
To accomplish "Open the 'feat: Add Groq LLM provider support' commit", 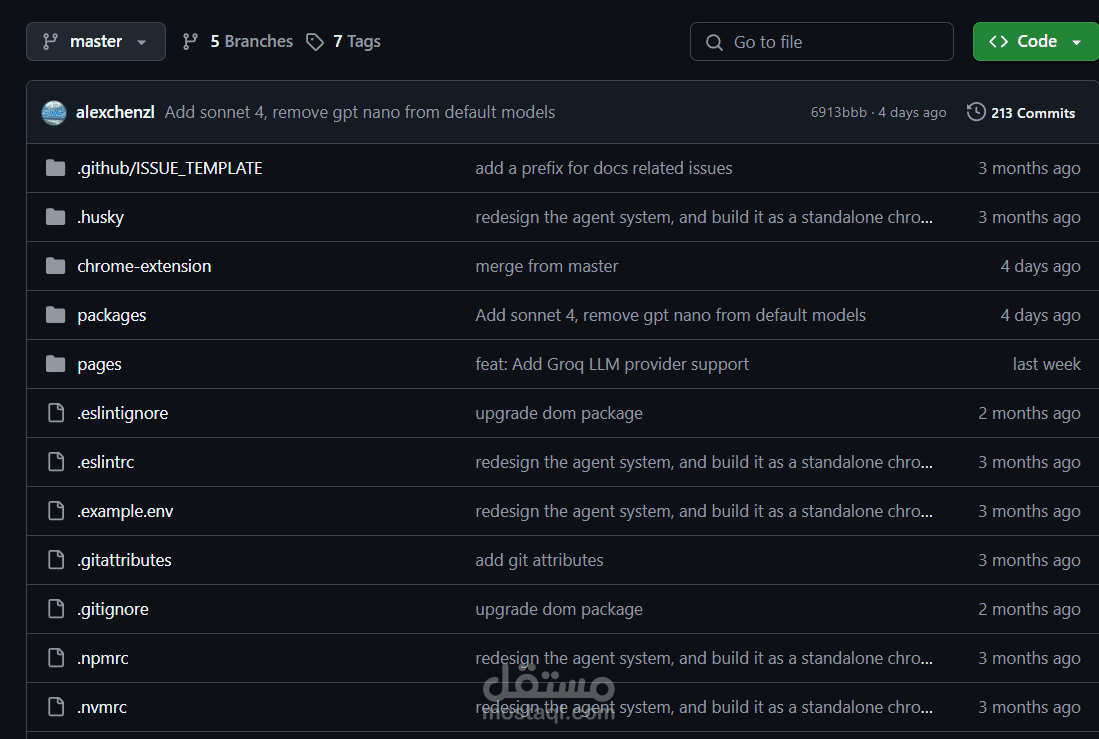I will 612,364.
